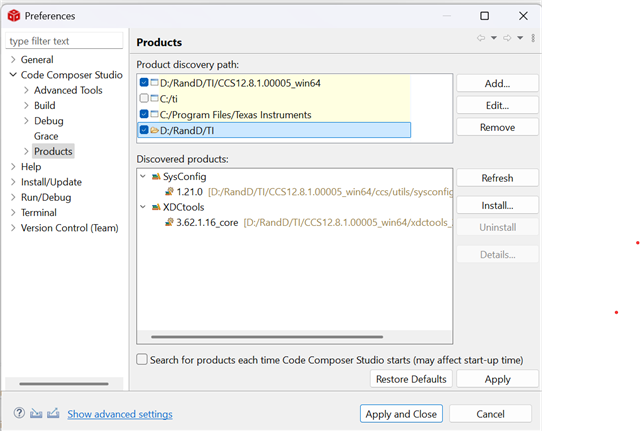The height and width of the screenshot is (431, 640).
Task: Open the forward history dropdown arrow
Action: (520, 38)
